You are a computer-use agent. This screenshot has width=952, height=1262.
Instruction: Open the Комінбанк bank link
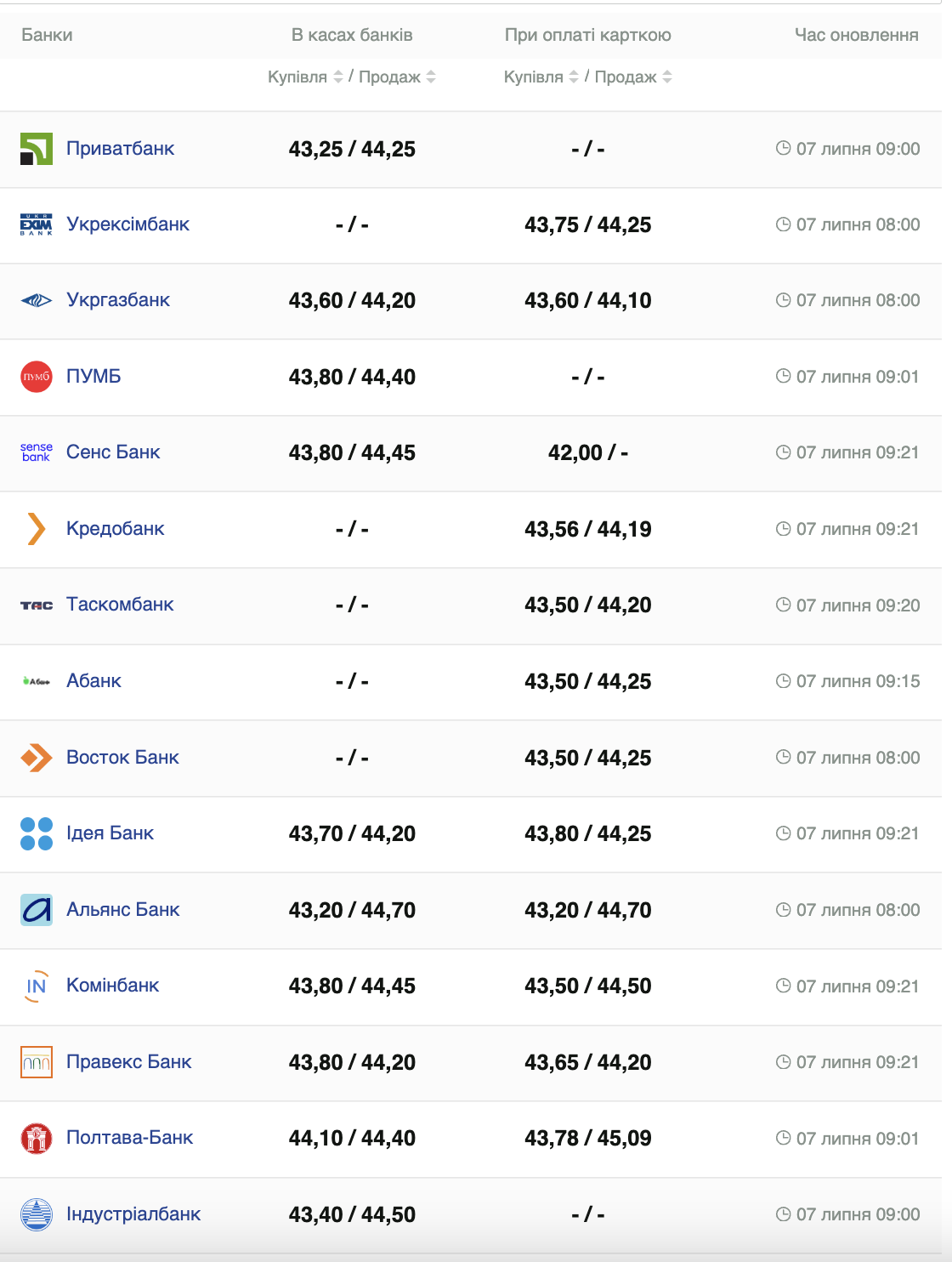click(113, 986)
